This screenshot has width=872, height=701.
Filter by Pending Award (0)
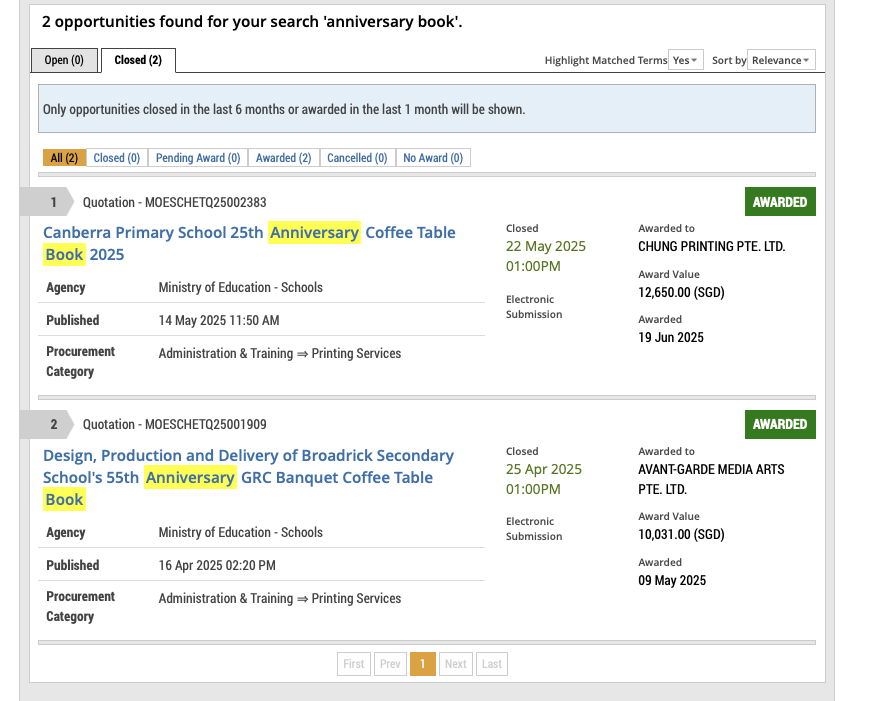[198, 158]
